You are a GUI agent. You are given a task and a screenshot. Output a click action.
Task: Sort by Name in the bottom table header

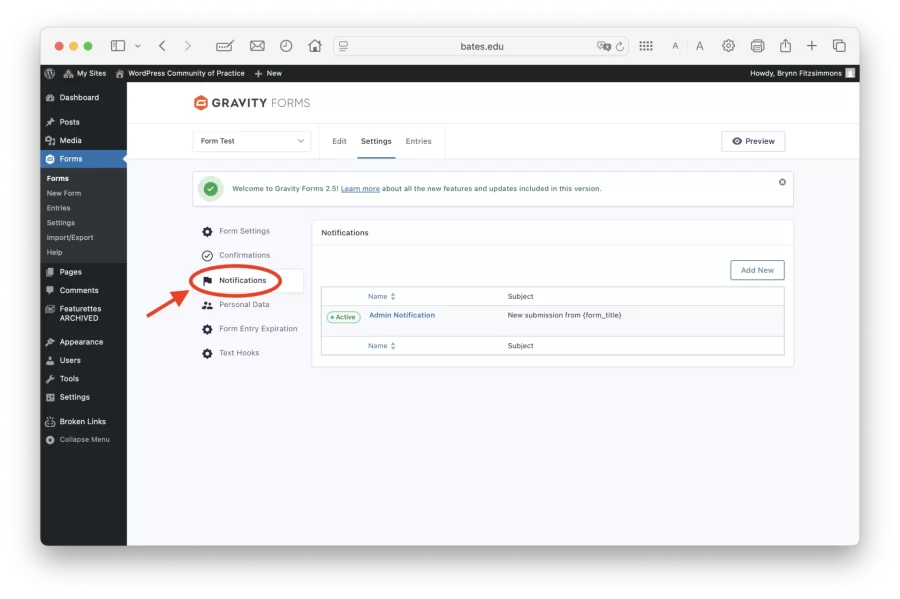click(x=383, y=345)
